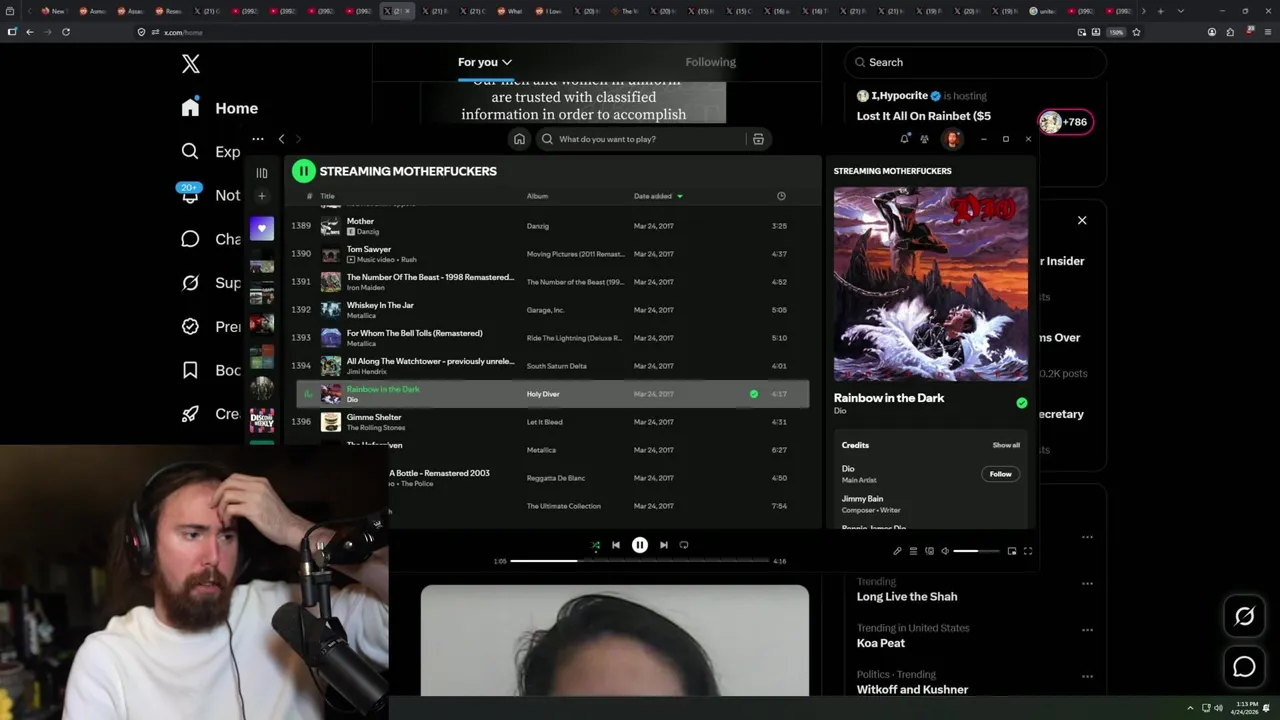
Task: Open Explore magnifier icon in X sidebar
Action: (190, 151)
